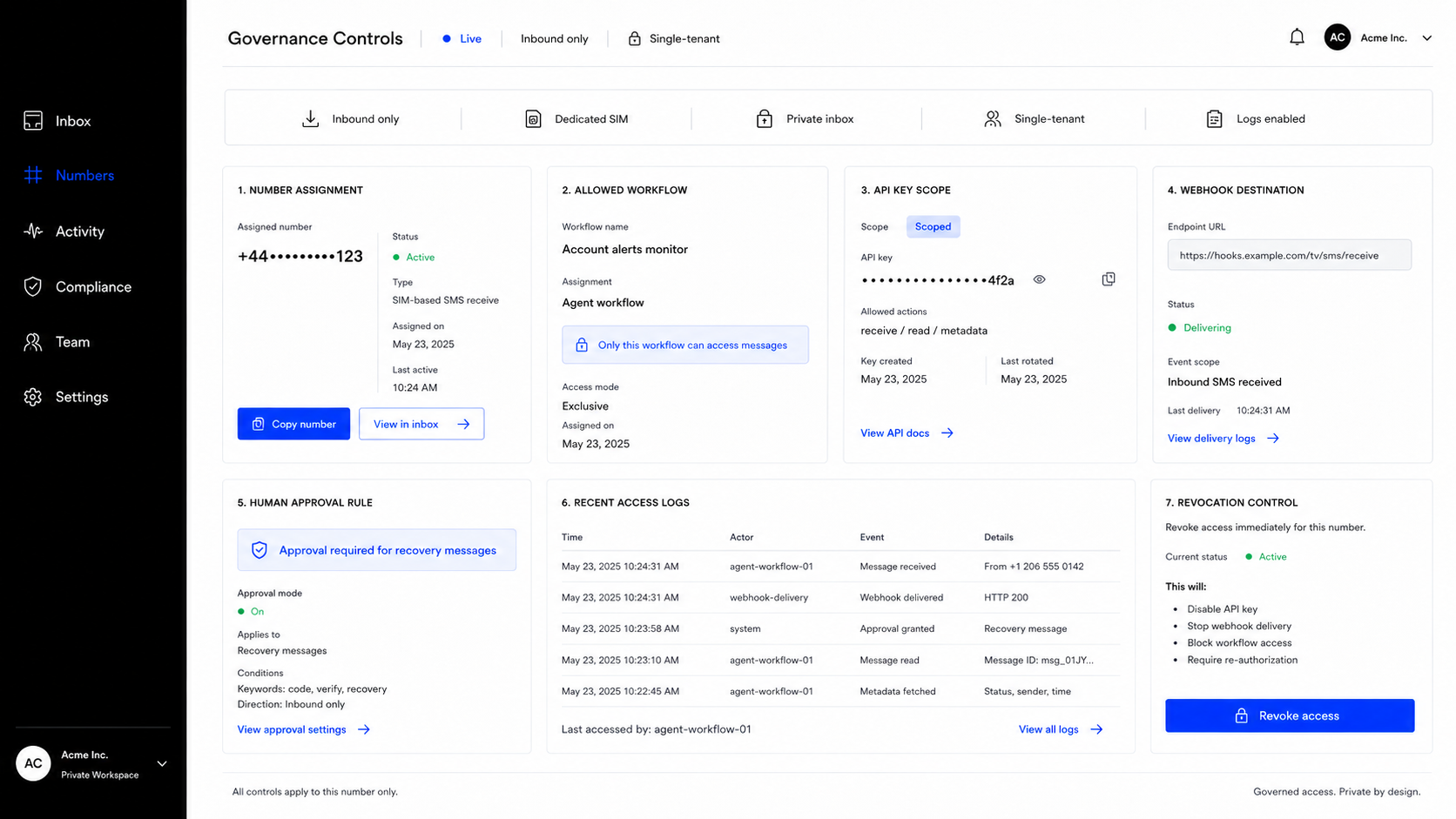Click the Approval granted log event

click(897, 628)
